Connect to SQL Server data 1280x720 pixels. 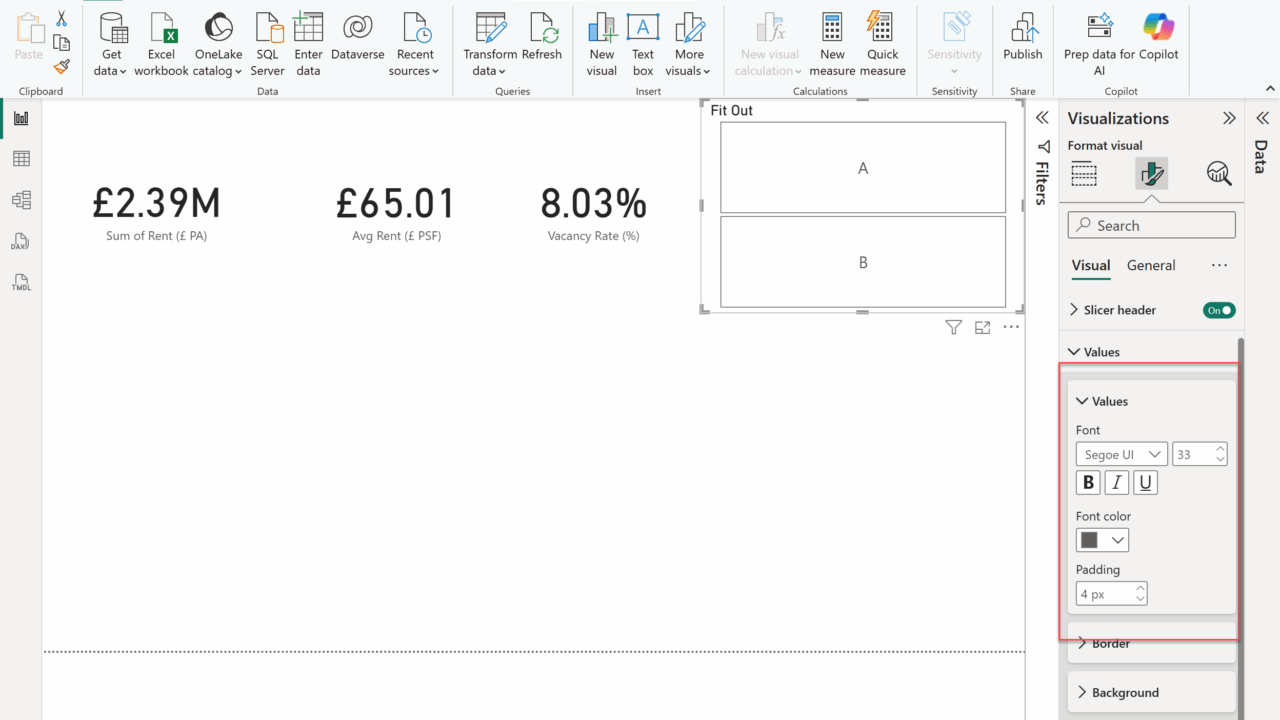coord(268,44)
